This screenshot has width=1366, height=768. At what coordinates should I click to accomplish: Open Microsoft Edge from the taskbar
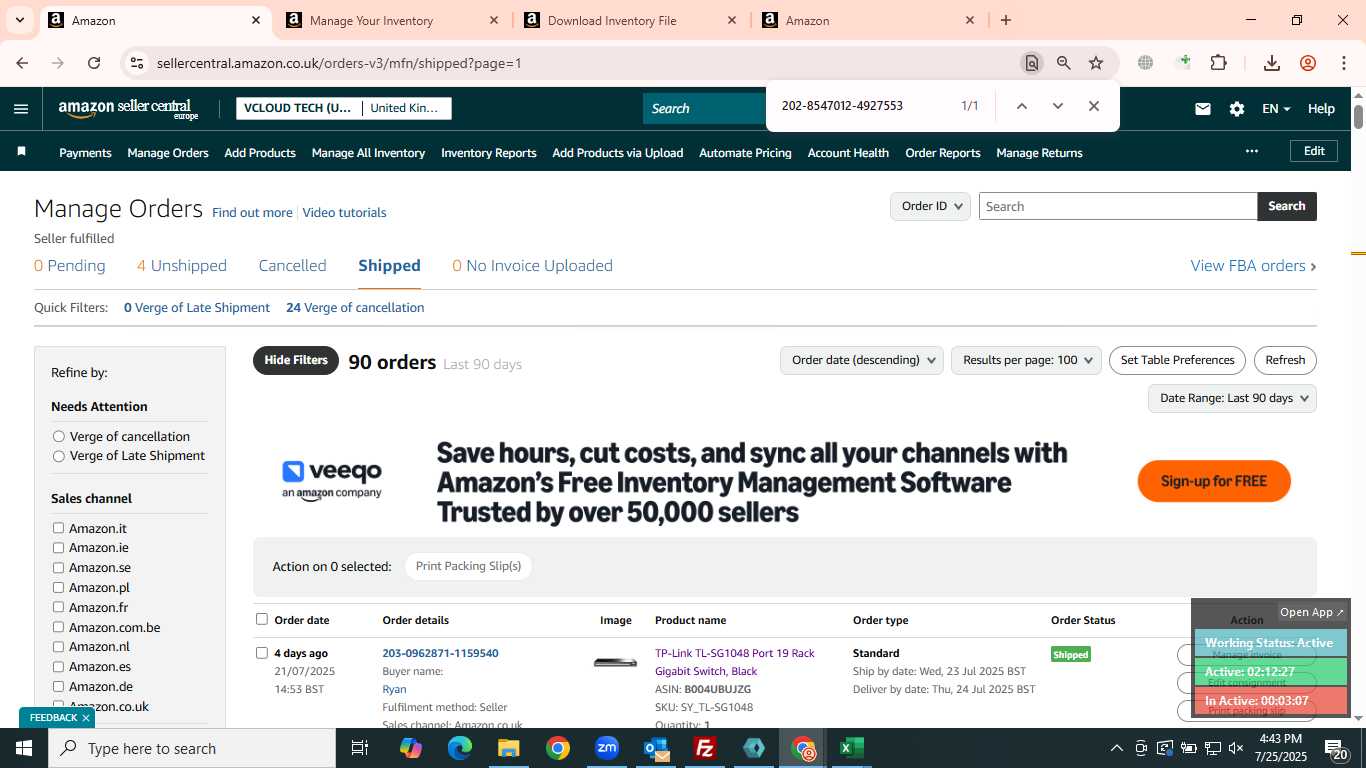[x=460, y=748]
